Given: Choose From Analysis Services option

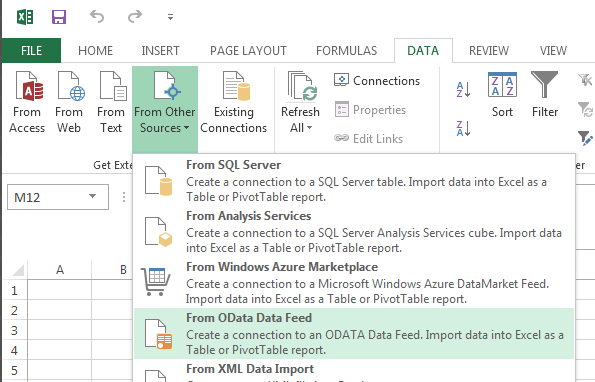Looking at the screenshot, I should 354,231.
